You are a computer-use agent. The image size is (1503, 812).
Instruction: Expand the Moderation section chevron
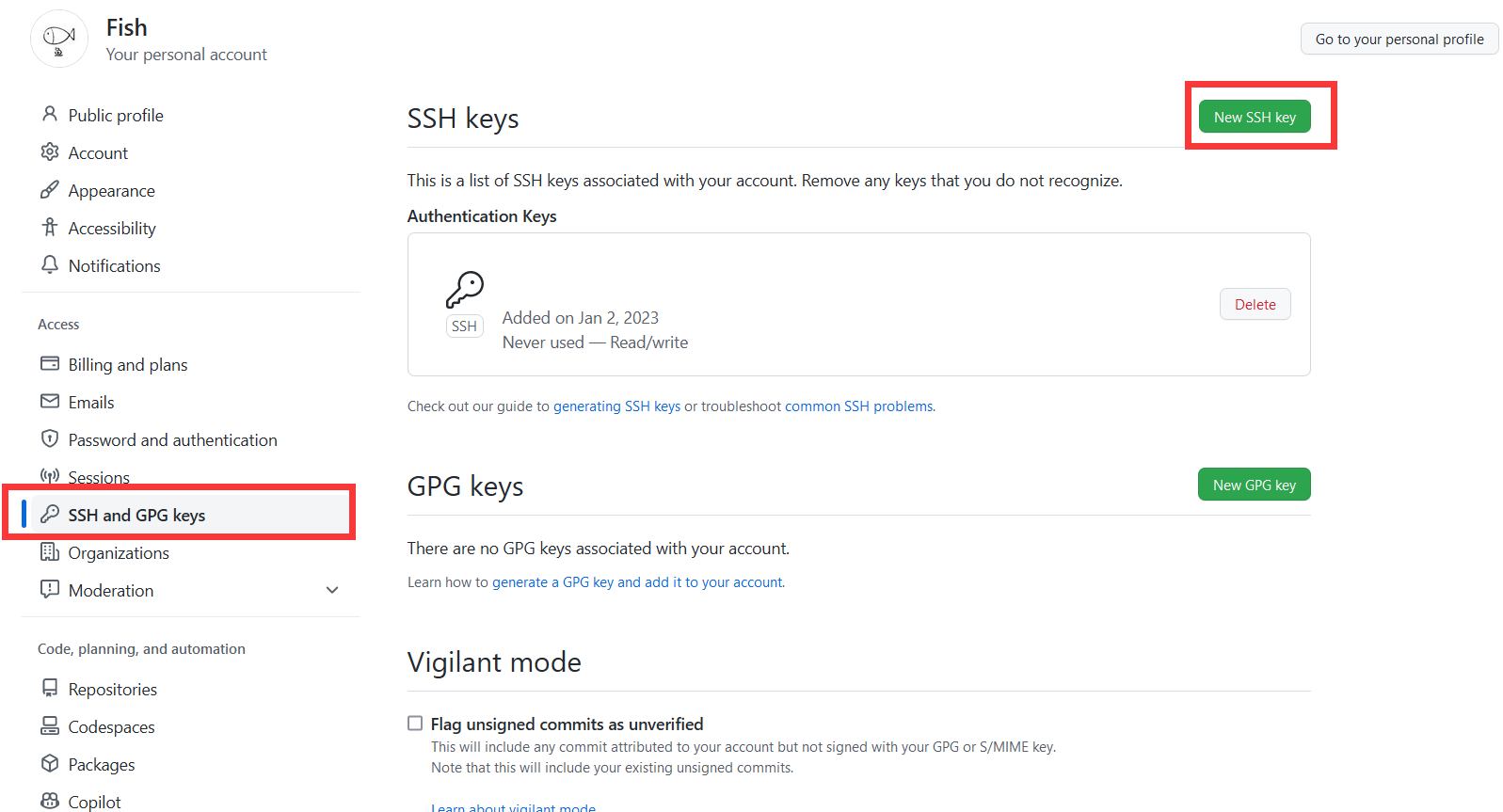(332, 590)
